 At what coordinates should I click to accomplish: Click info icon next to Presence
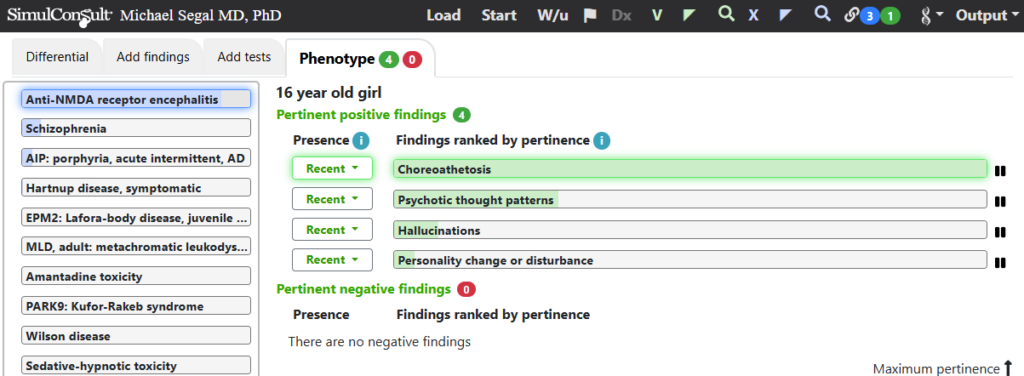coord(360,140)
